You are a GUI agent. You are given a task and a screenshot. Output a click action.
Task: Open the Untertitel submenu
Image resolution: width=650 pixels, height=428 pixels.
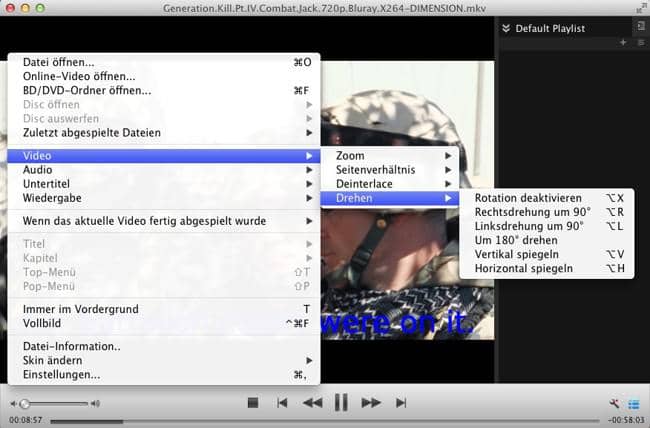pos(164,184)
